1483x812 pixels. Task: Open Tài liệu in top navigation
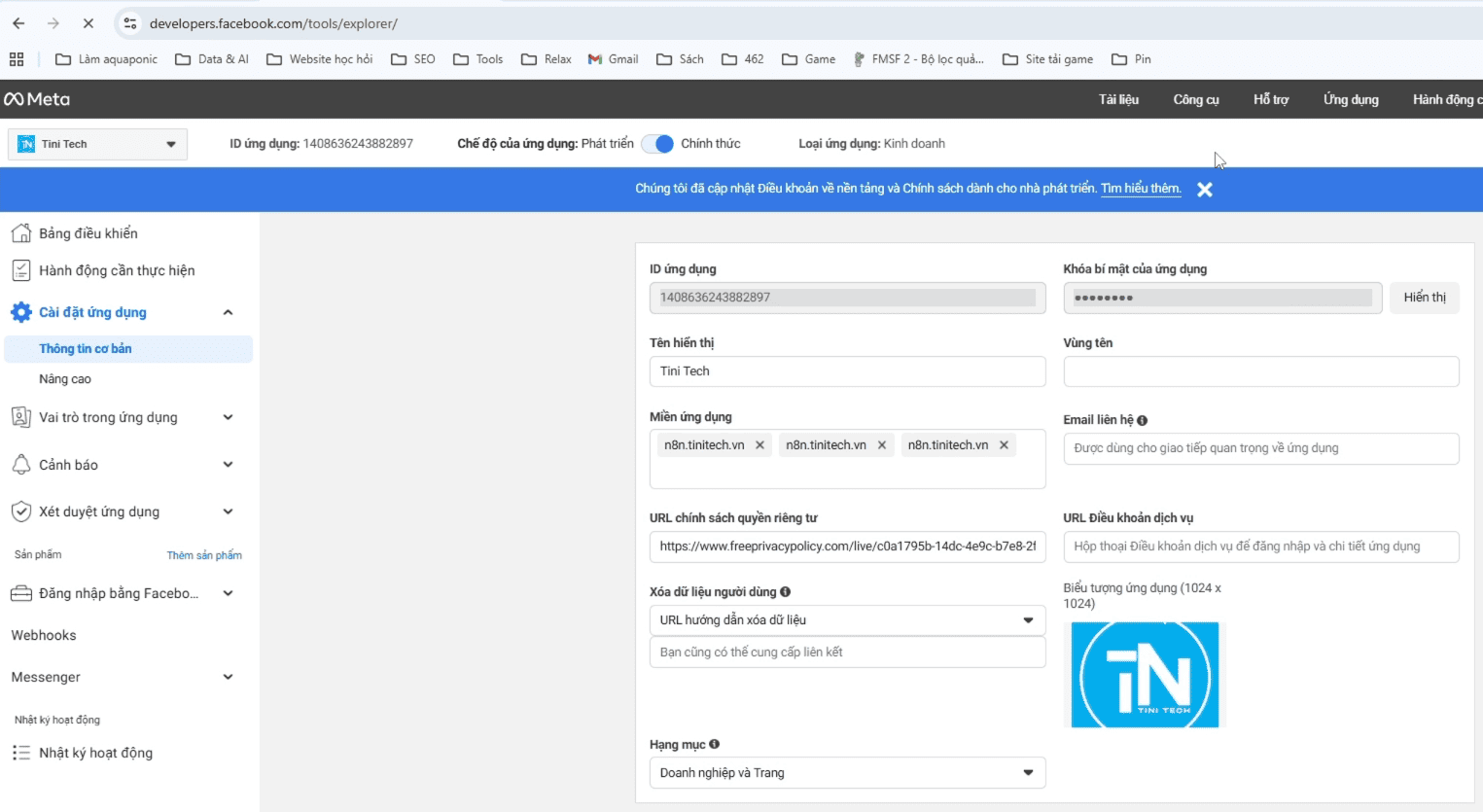tap(1118, 99)
